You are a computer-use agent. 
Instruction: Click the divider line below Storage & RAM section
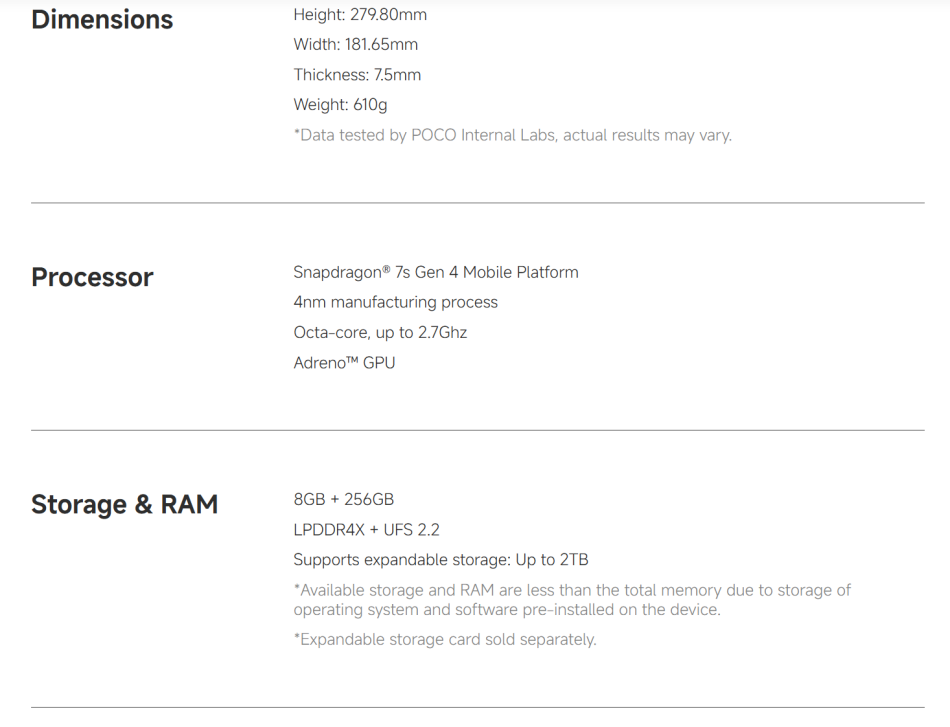pyautogui.click(x=477, y=708)
